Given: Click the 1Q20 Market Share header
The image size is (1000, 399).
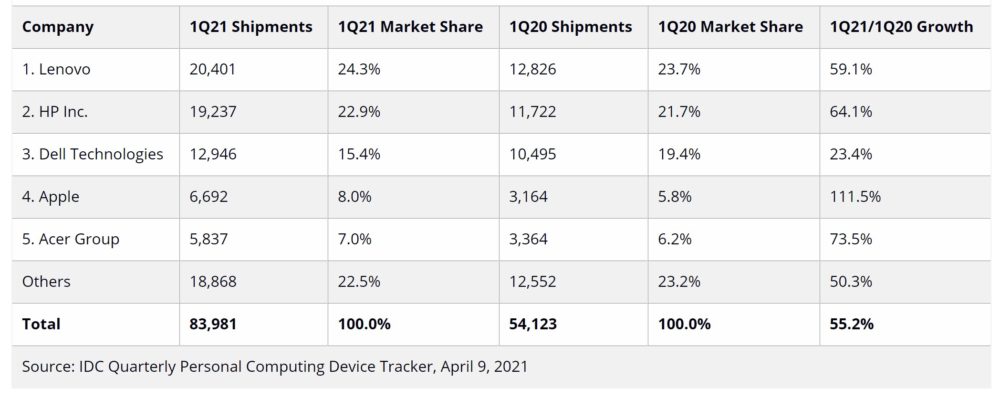Looking at the screenshot, I should tap(731, 27).
